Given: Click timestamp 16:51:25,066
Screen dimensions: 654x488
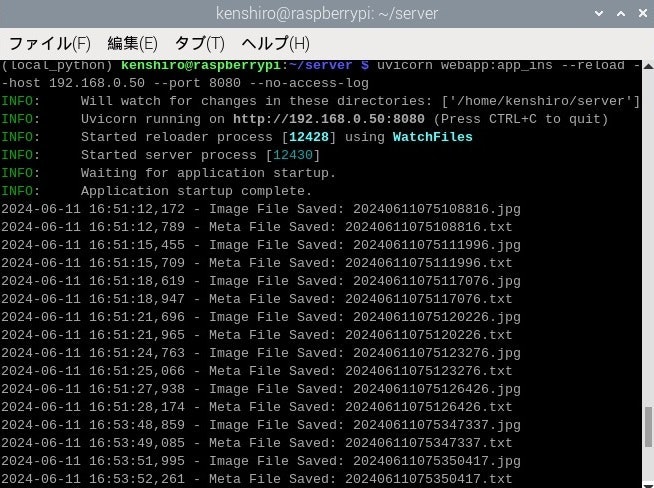Looking at the screenshot, I should (137, 371).
